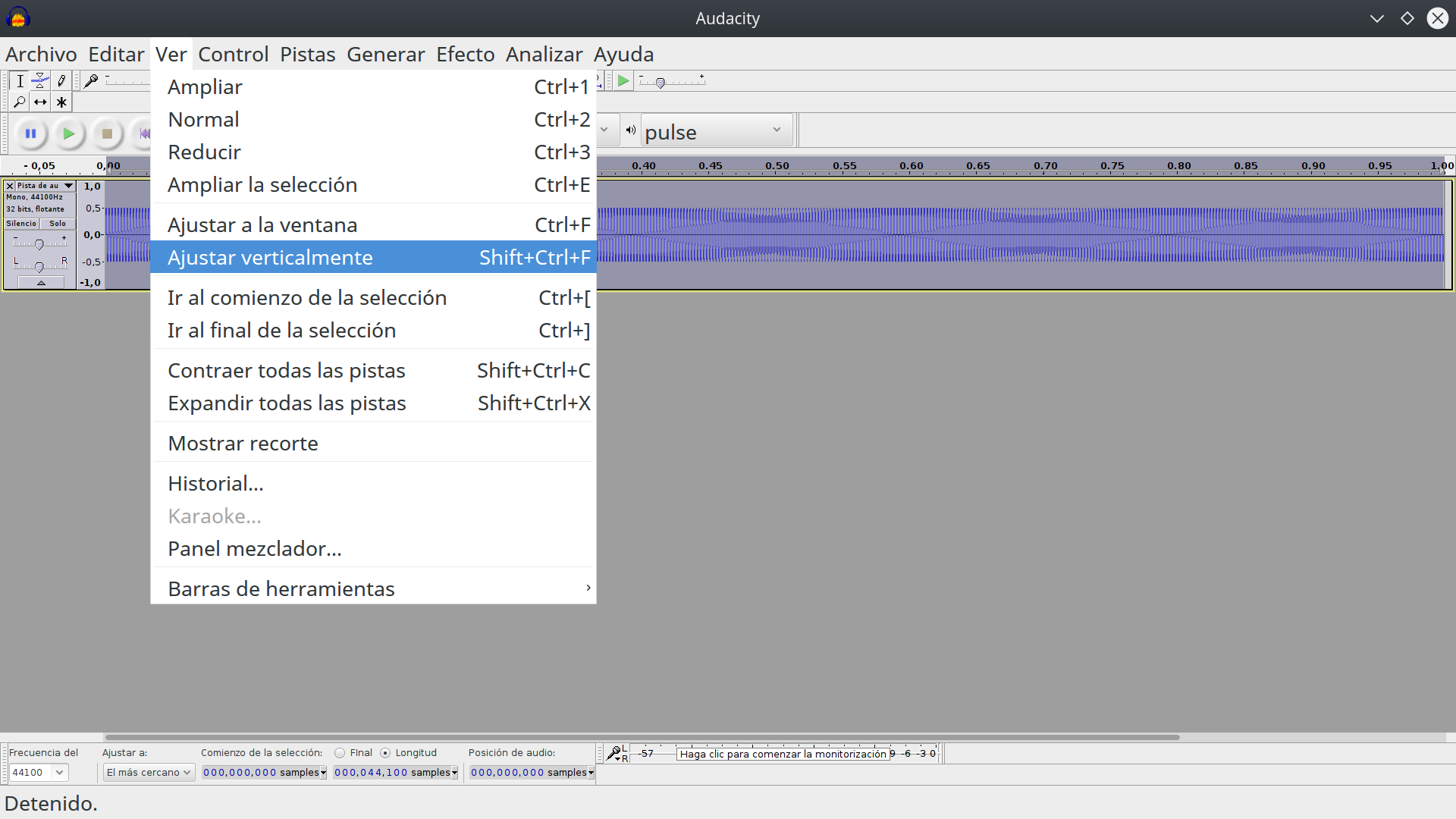Click the Skip to Start button
1456x819 pixels.
(143, 133)
